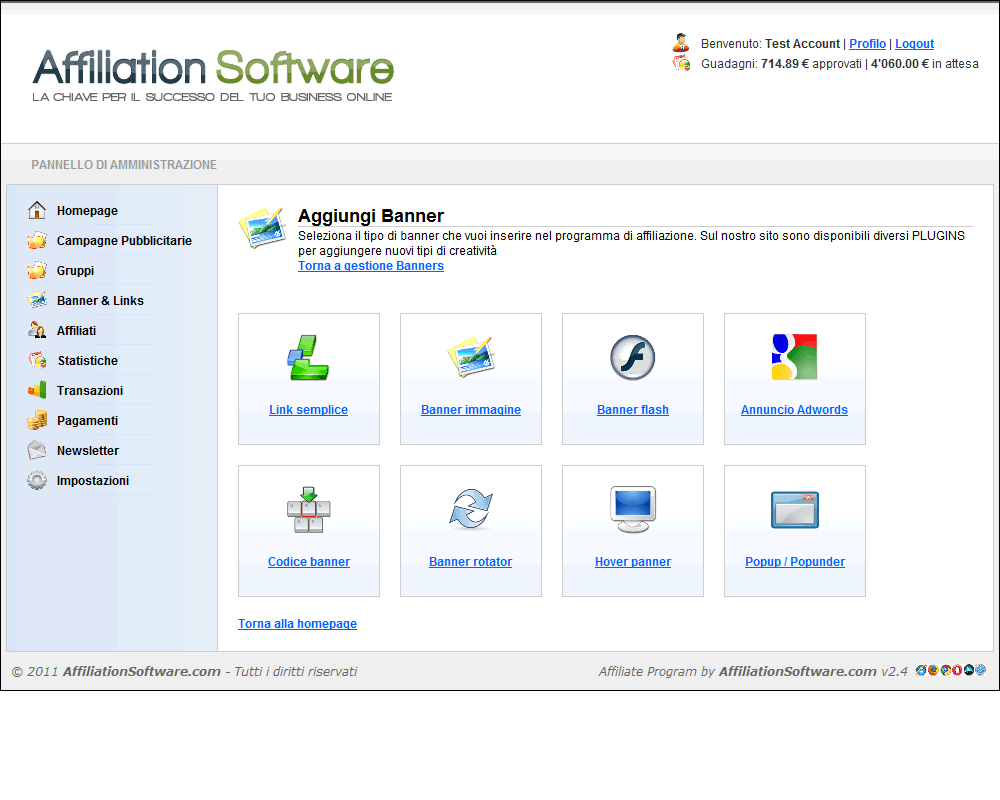Log out using the Logout link
This screenshot has width=1000, height=800.
click(x=914, y=44)
